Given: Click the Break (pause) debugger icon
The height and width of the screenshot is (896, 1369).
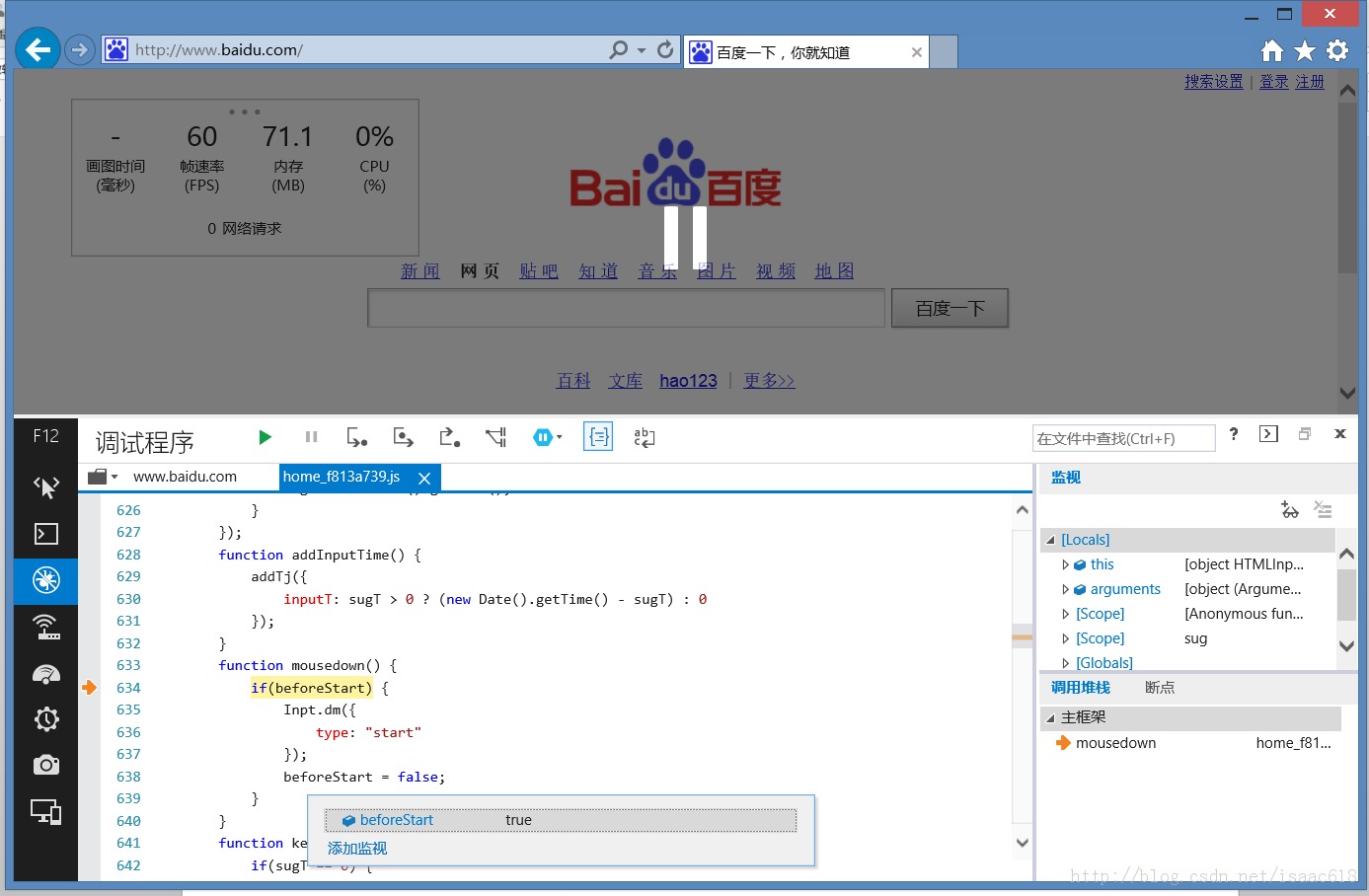Looking at the screenshot, I should (312, 437).
